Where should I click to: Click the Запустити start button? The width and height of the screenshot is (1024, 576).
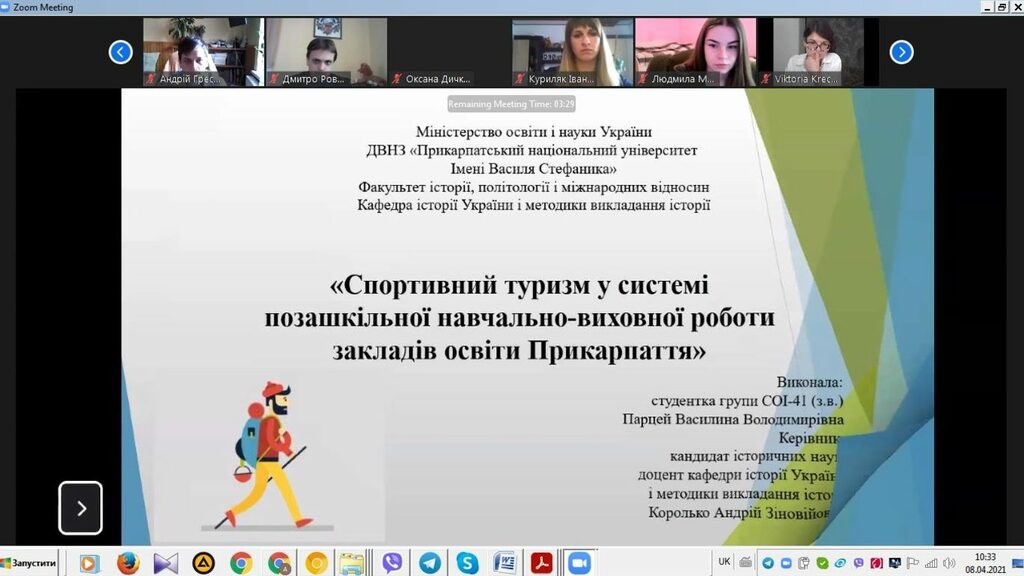[x=29, y=563]
